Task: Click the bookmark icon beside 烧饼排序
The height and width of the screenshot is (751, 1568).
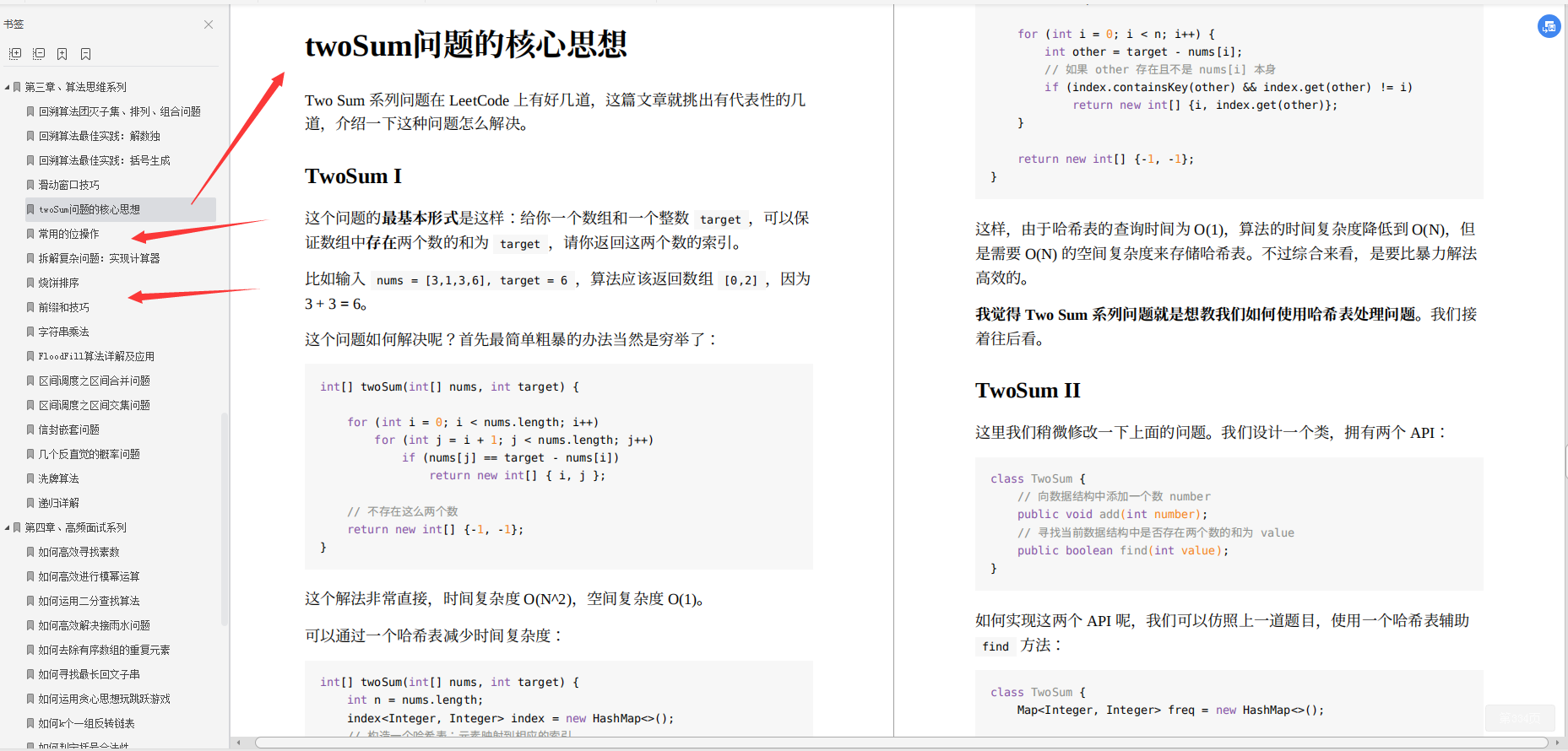Action: click(30, 283)
